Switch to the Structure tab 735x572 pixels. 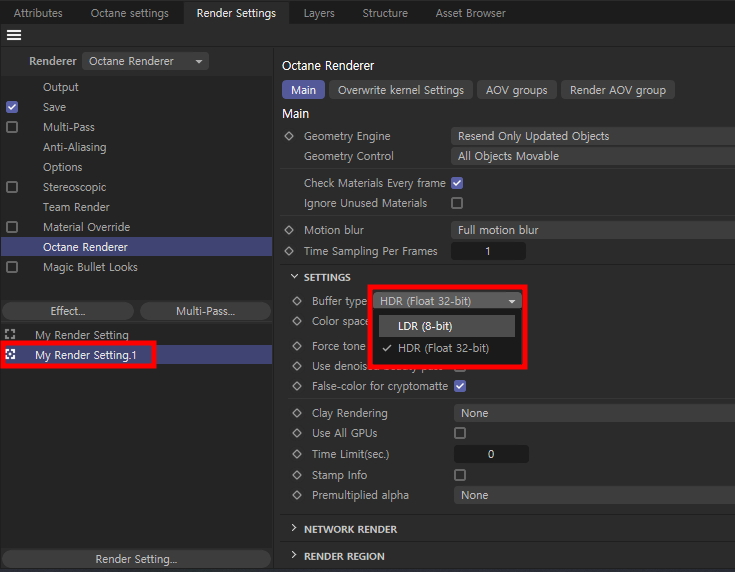385,13
